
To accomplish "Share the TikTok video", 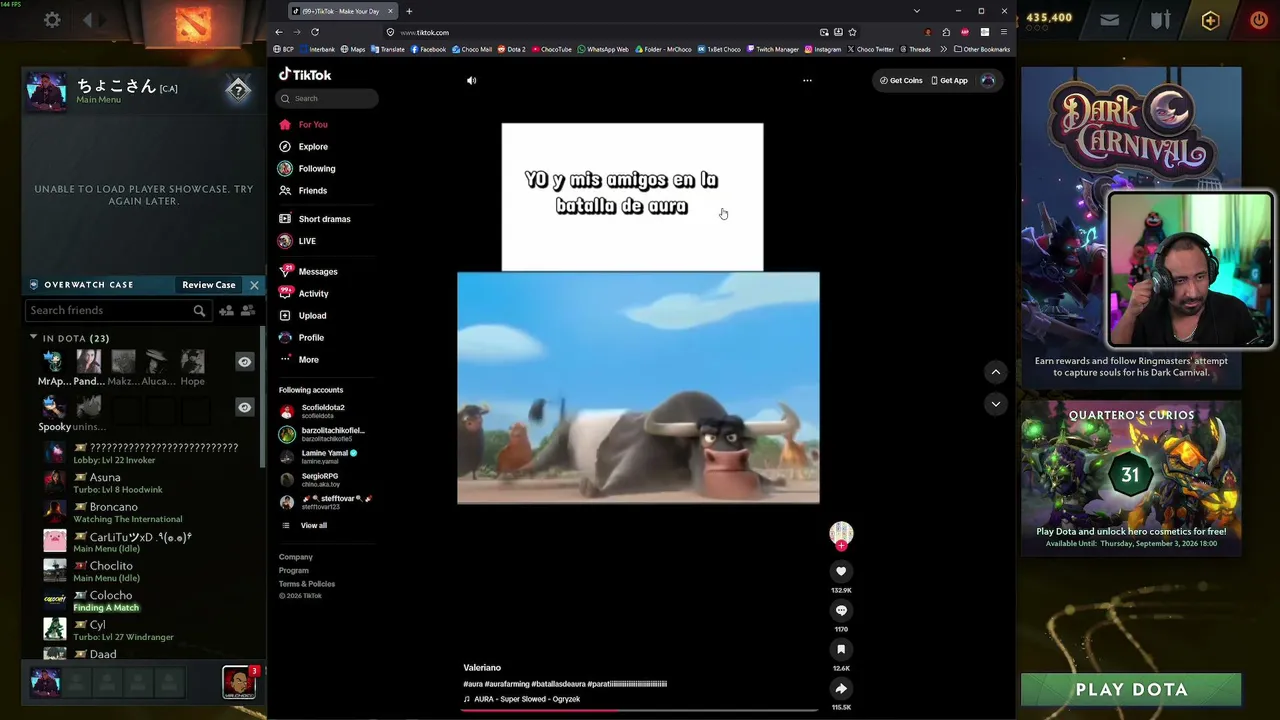I will (841, 688).
